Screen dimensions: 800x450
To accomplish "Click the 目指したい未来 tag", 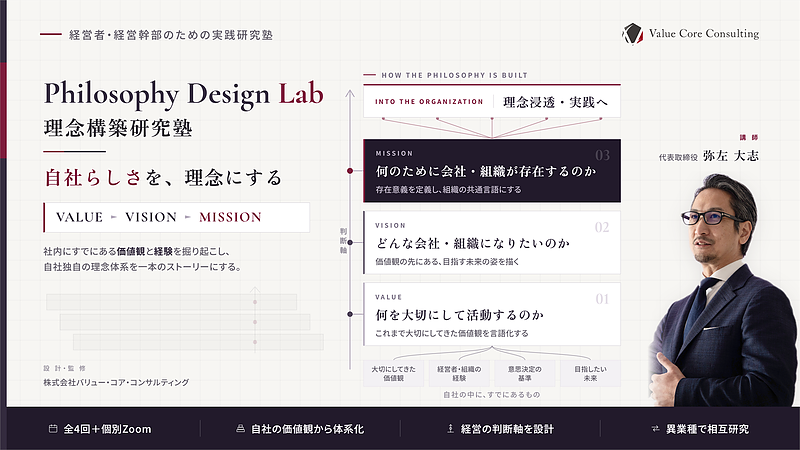I will pyautogui.click(x=590, y=373).
